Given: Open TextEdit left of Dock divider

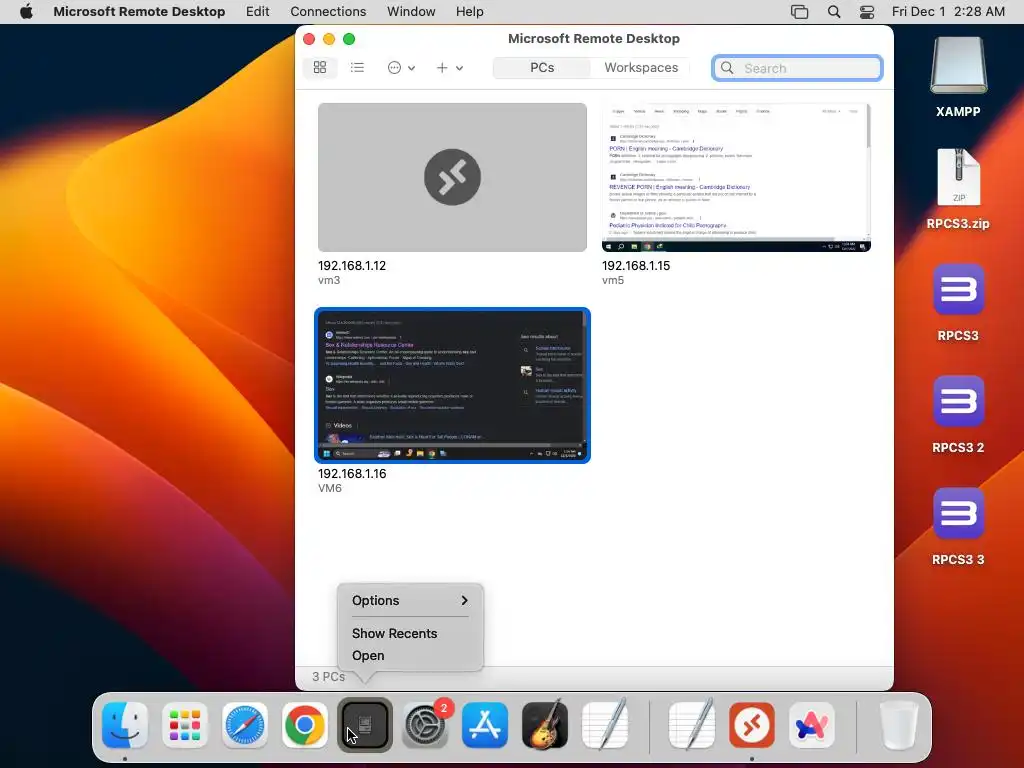Looking at the screenshot, I should coord(605,725).
